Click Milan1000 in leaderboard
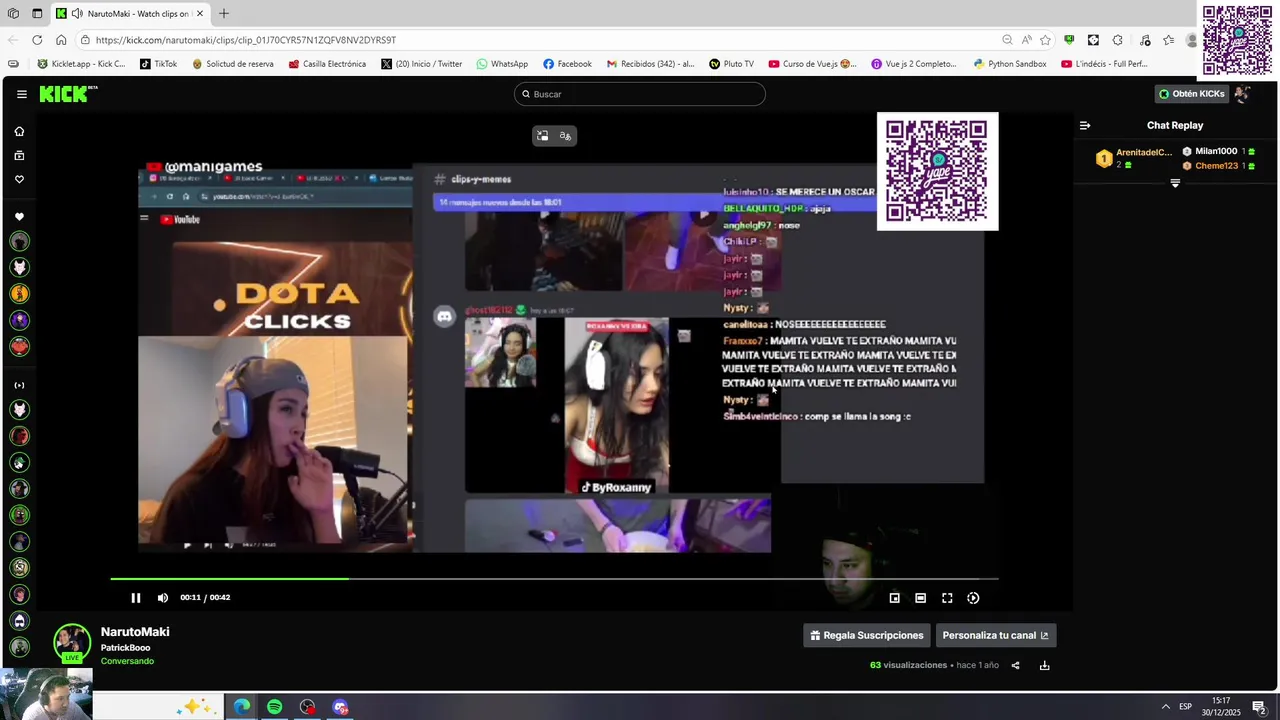The width and height of the screenshot is (1280, 720). [x=1216, y=151]
